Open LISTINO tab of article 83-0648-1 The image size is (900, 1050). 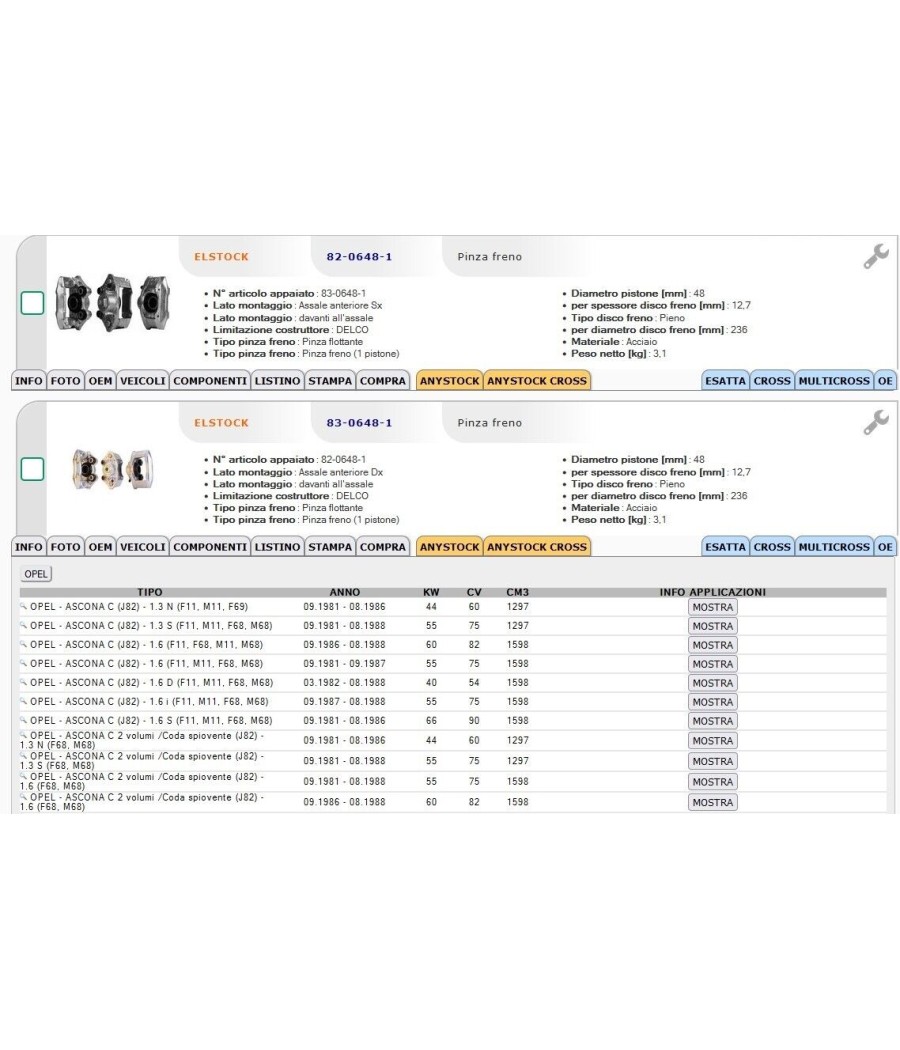(277, 547)
